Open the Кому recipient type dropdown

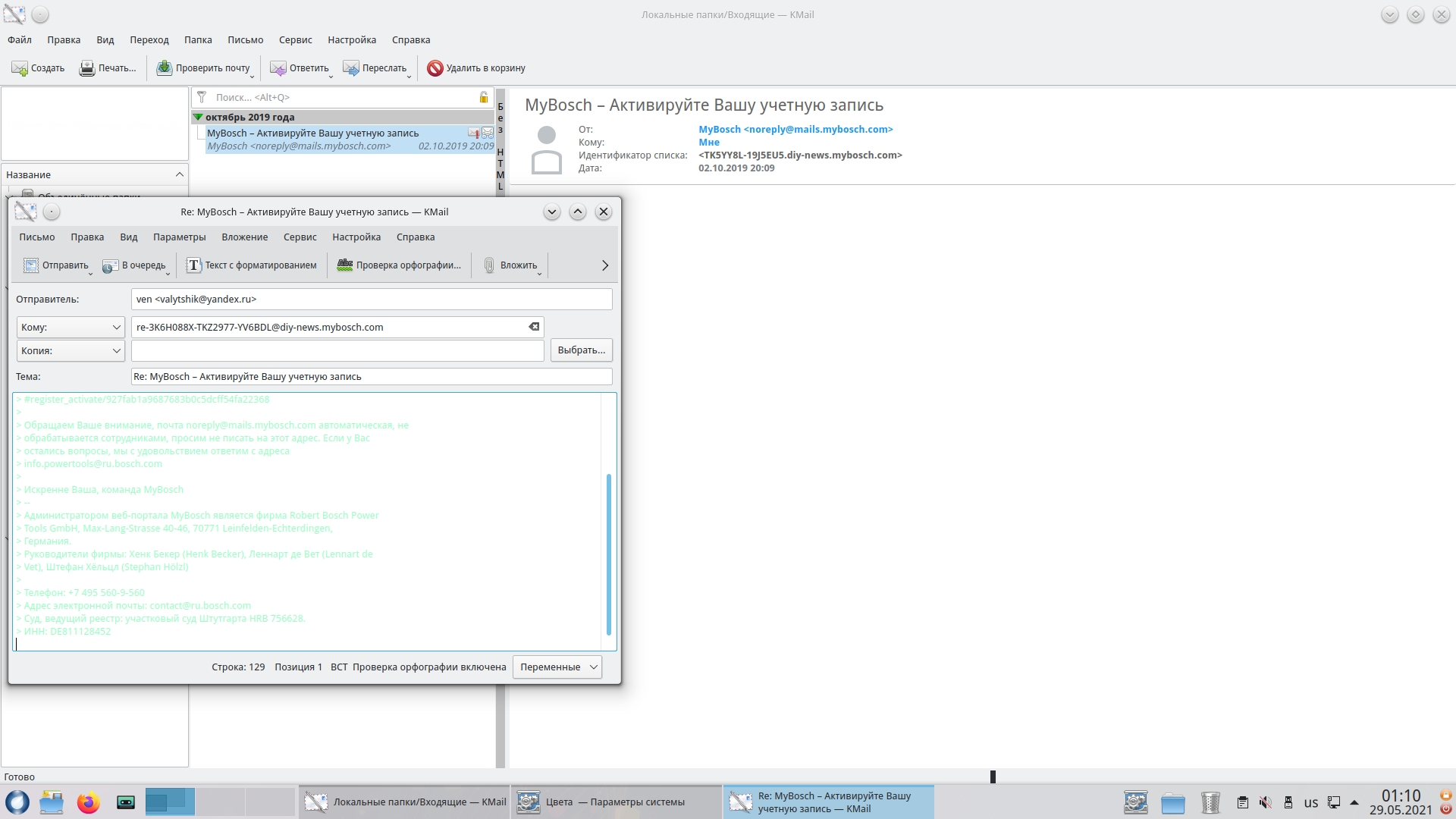coord(71,328)
